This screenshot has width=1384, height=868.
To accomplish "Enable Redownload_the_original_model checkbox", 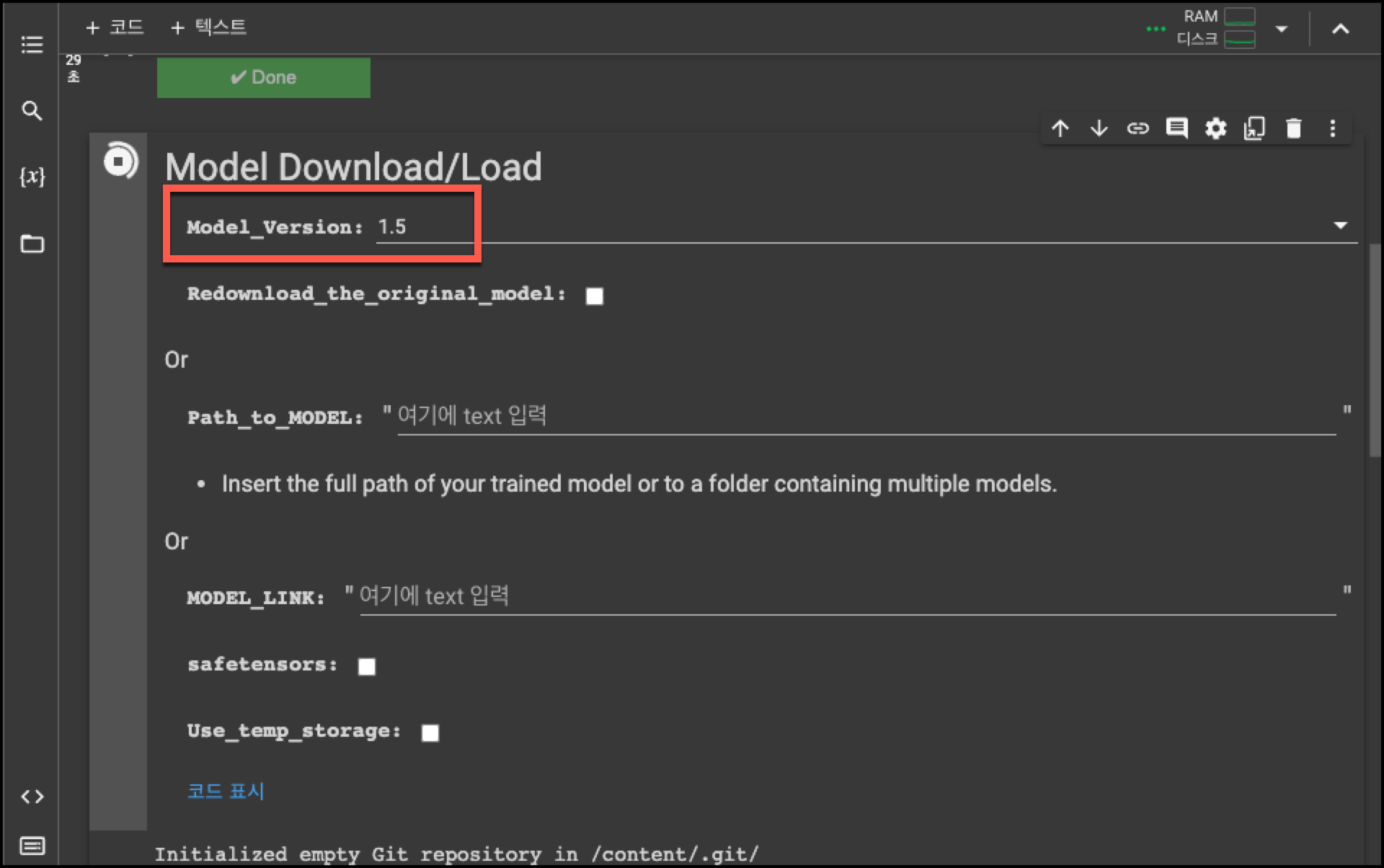I will (x=595, y=296).
